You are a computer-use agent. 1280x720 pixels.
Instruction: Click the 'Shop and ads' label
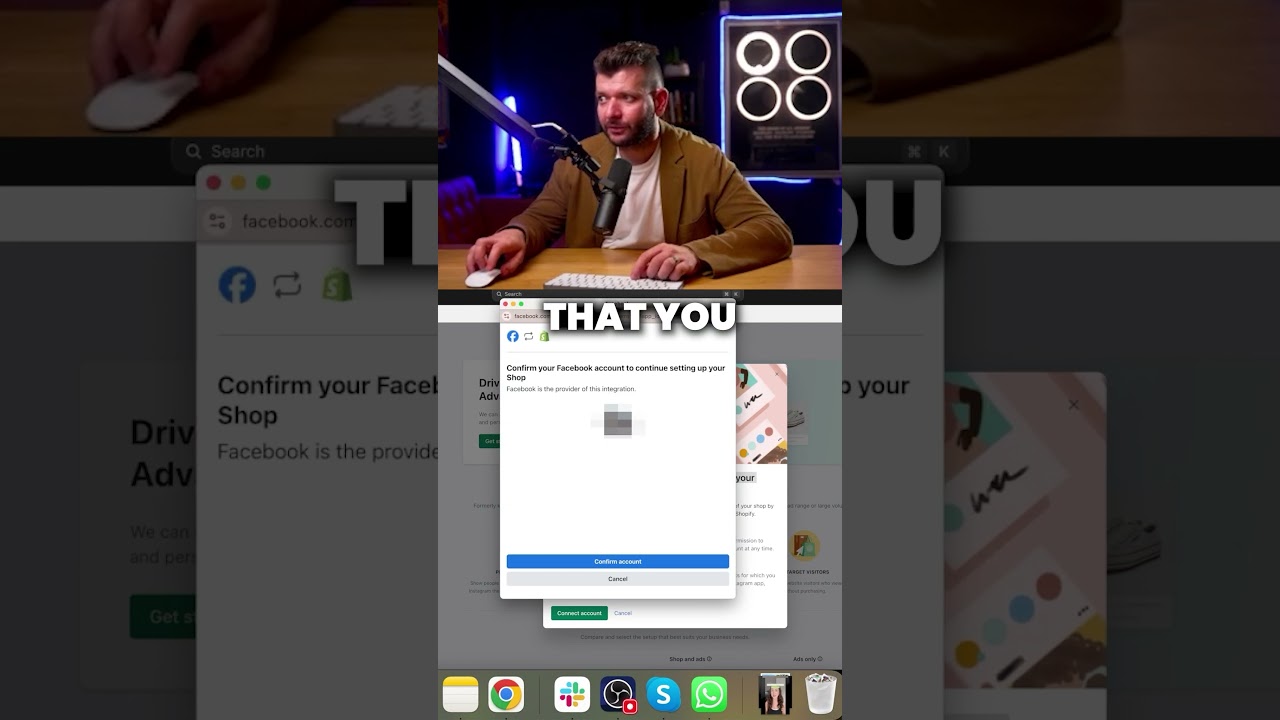coord(687,659)
